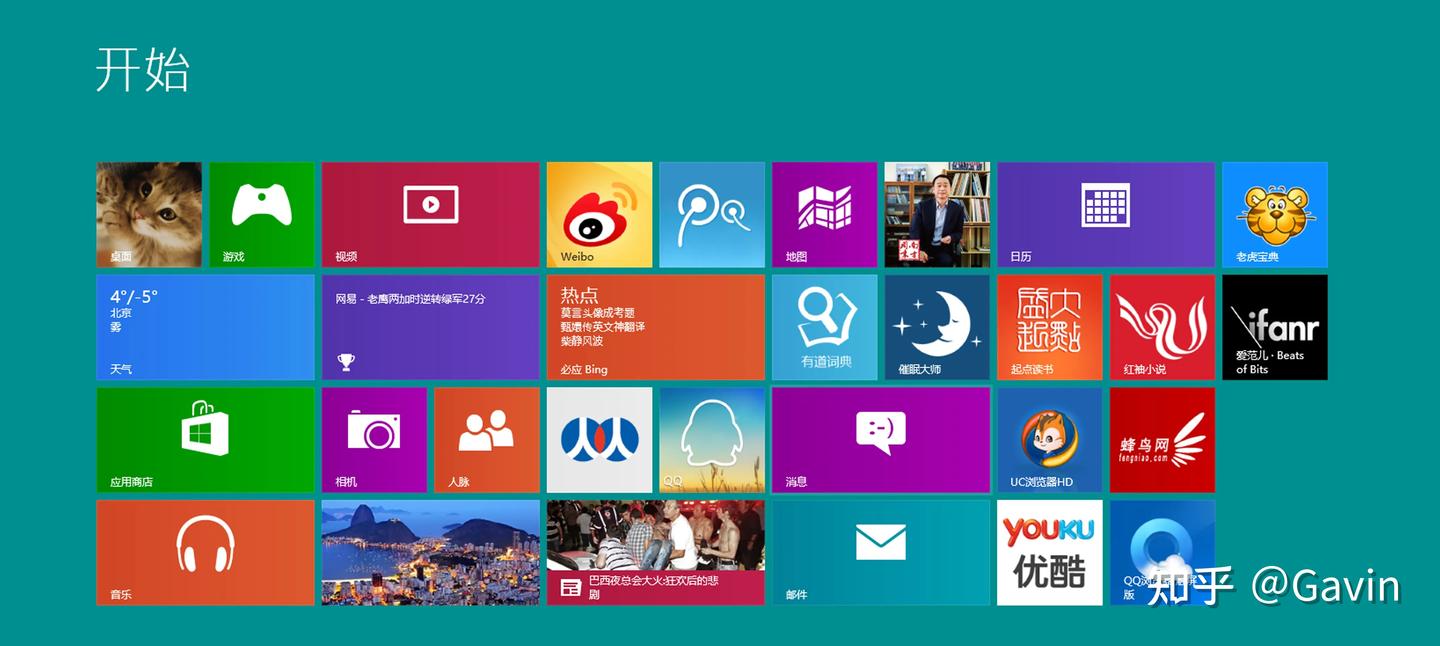This screenshot has height=646, width=1440.
Task: Launch the 催眠大师 sleep app tile
Action: click(x=937, y=327)
